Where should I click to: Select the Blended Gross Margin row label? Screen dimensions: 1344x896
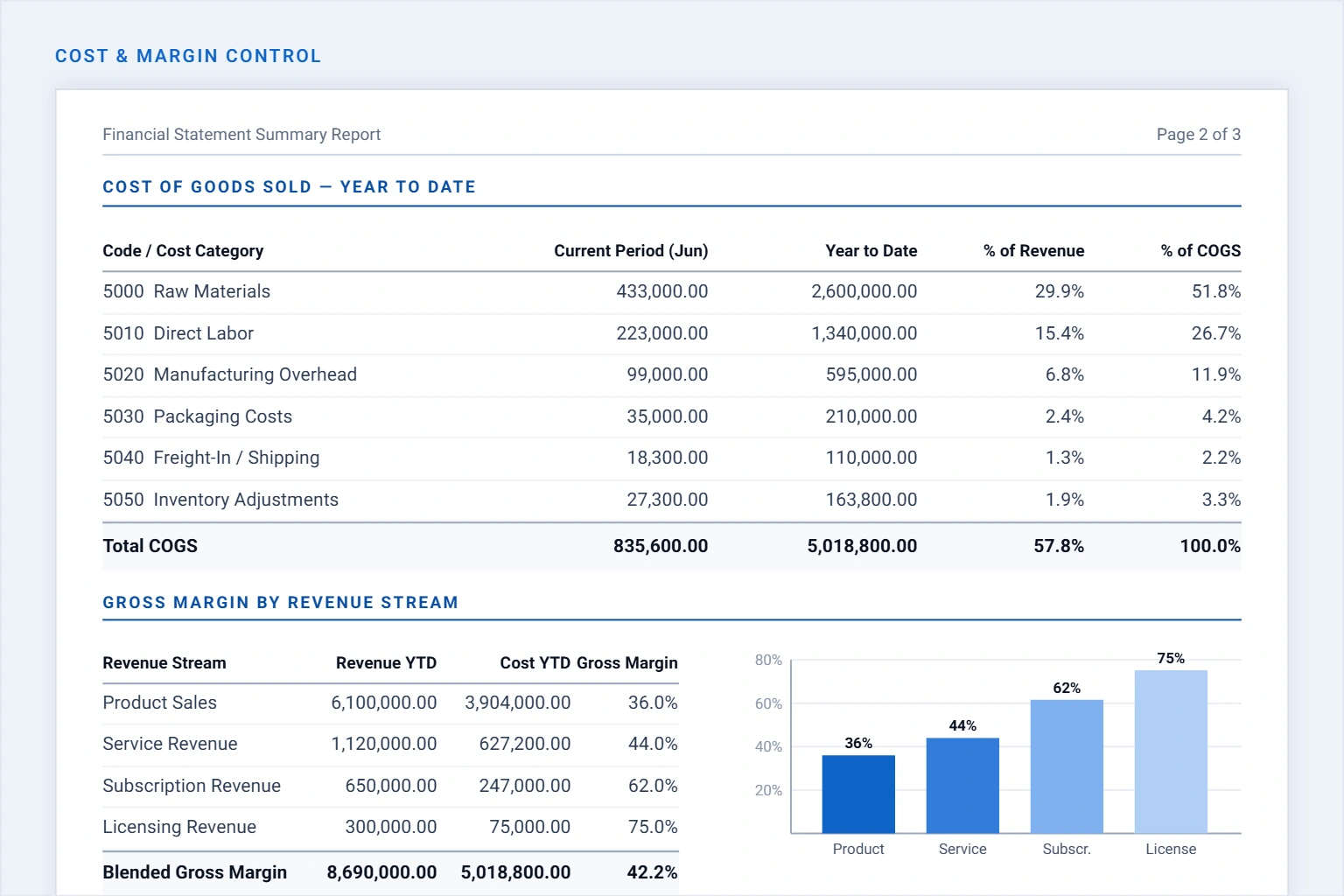(x=194, y=872)
